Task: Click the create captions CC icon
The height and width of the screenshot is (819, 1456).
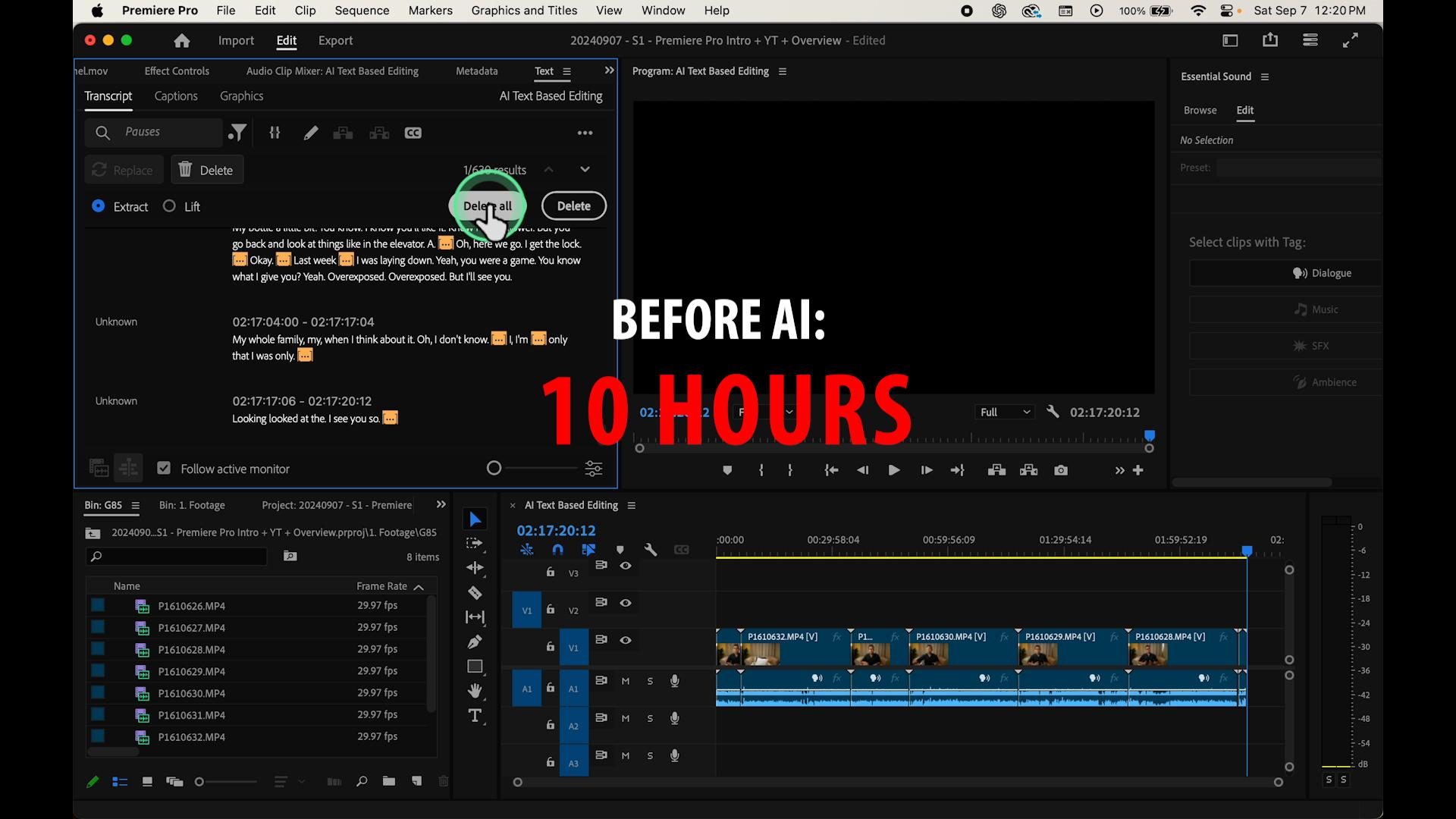Action: tap(413, 133)
